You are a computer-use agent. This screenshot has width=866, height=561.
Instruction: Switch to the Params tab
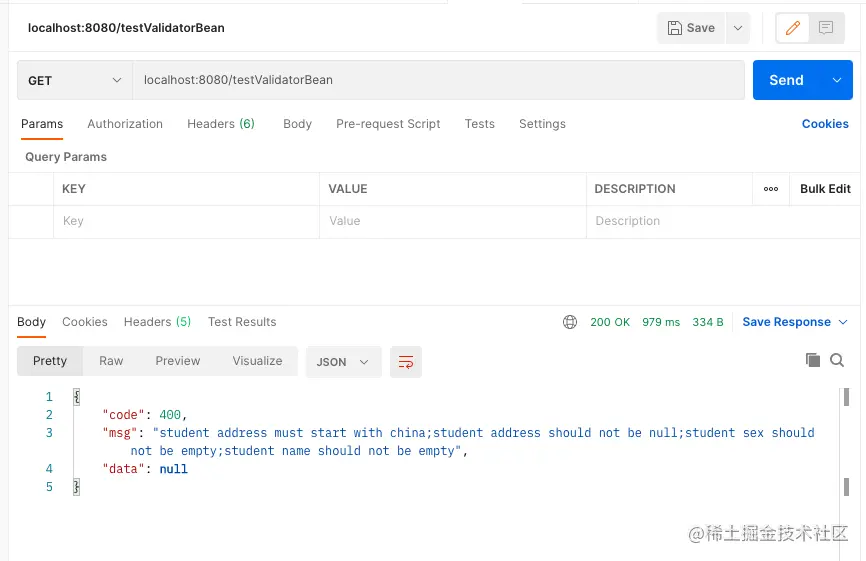click(x=42, y=124)
